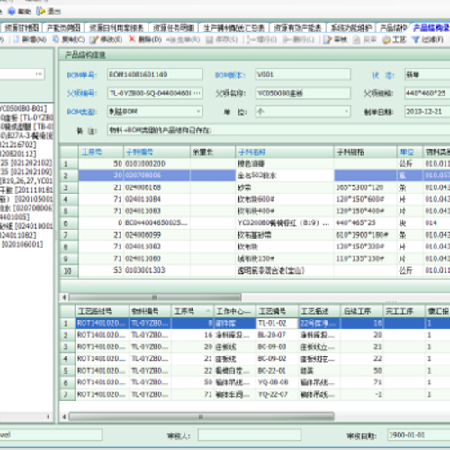The width and height of the screenshot is (450, 450).
Task: Click the Filter (F) funnel icon
Action: 415,40
